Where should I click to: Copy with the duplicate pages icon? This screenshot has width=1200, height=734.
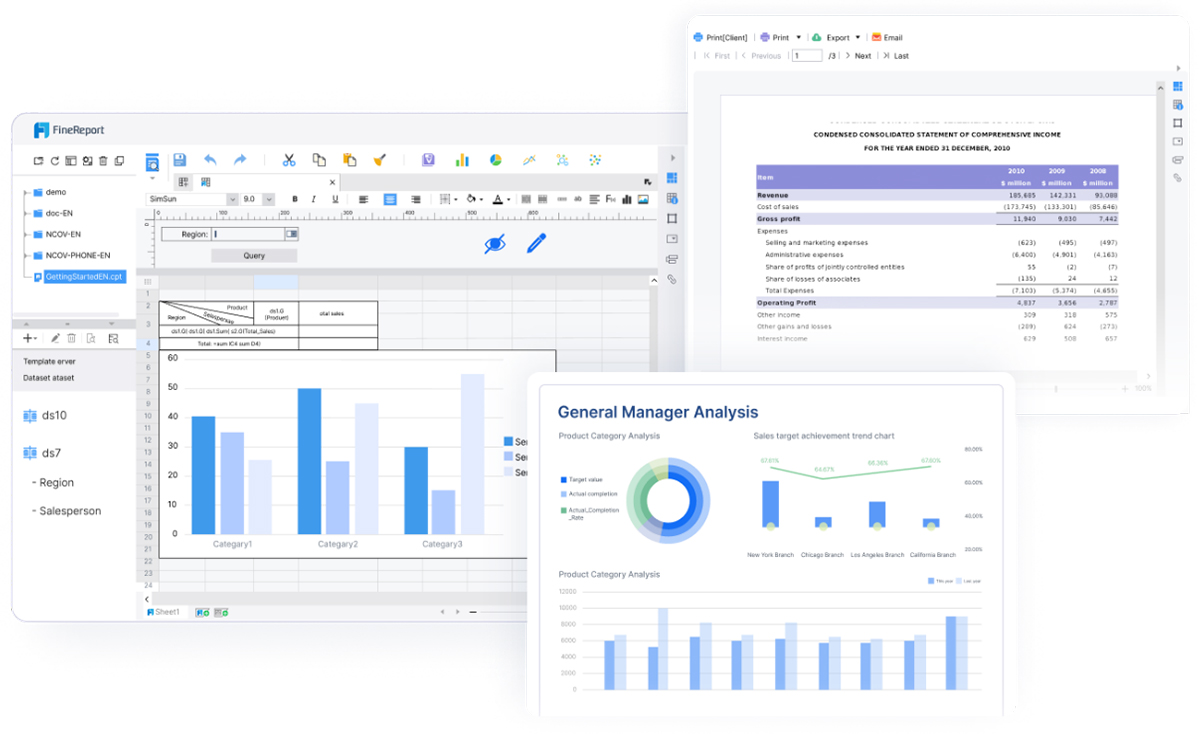click(319, 160)
